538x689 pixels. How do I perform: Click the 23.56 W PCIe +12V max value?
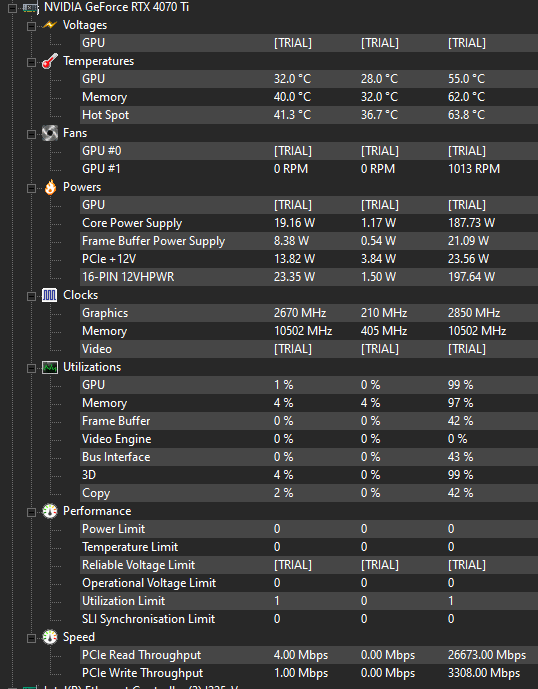coord(468,259)
